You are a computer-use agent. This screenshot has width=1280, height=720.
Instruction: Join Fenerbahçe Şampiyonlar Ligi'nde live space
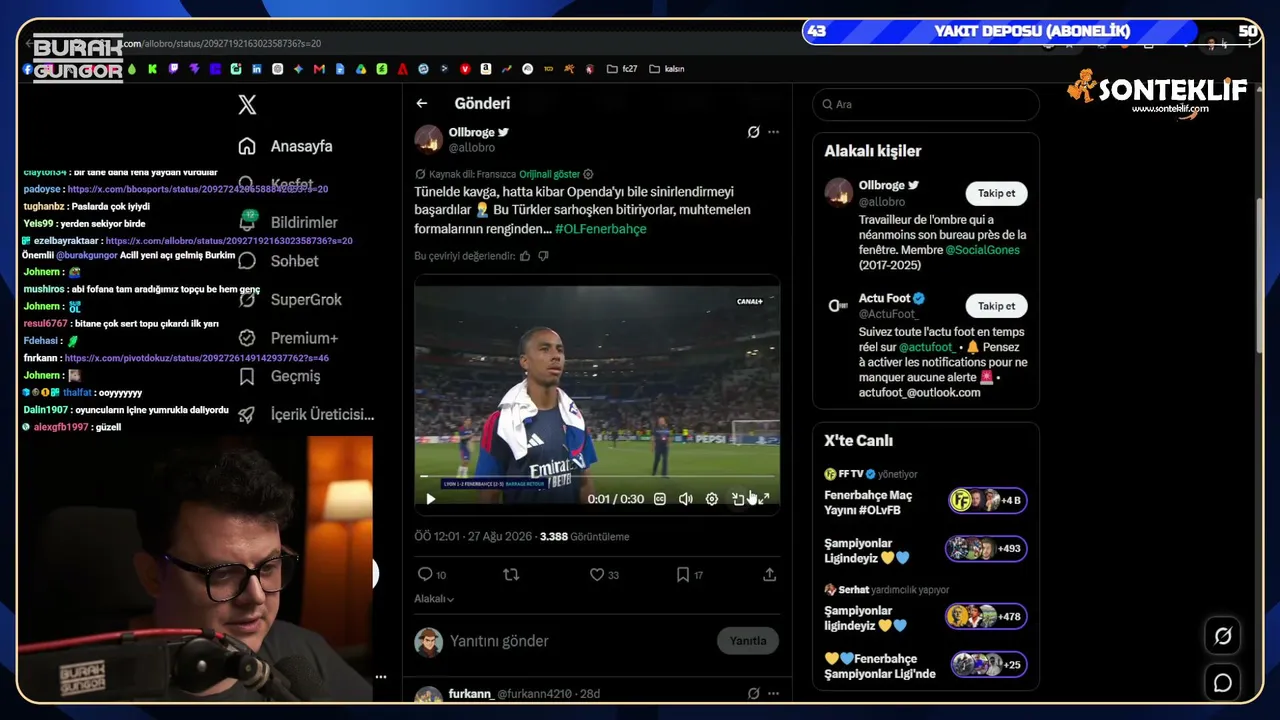point(925,665)
